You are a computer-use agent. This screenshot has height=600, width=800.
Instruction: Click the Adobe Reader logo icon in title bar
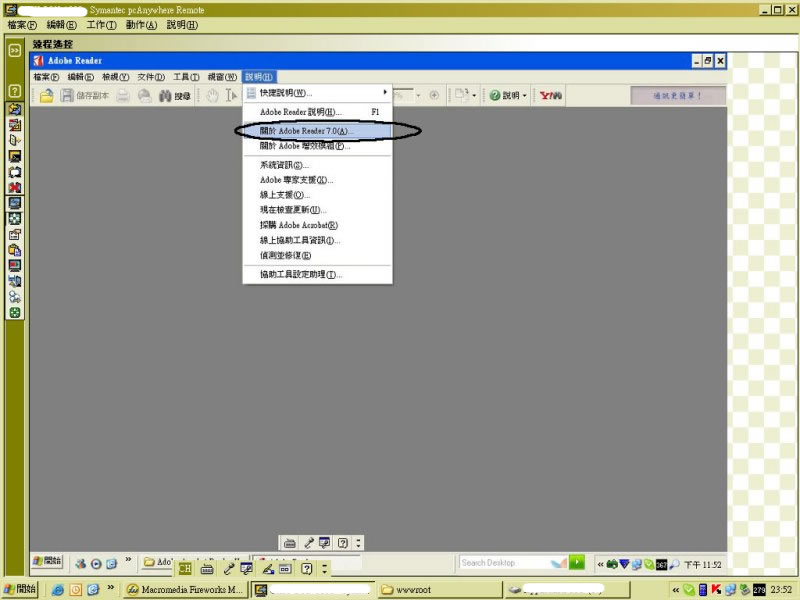tap(38, 61)
